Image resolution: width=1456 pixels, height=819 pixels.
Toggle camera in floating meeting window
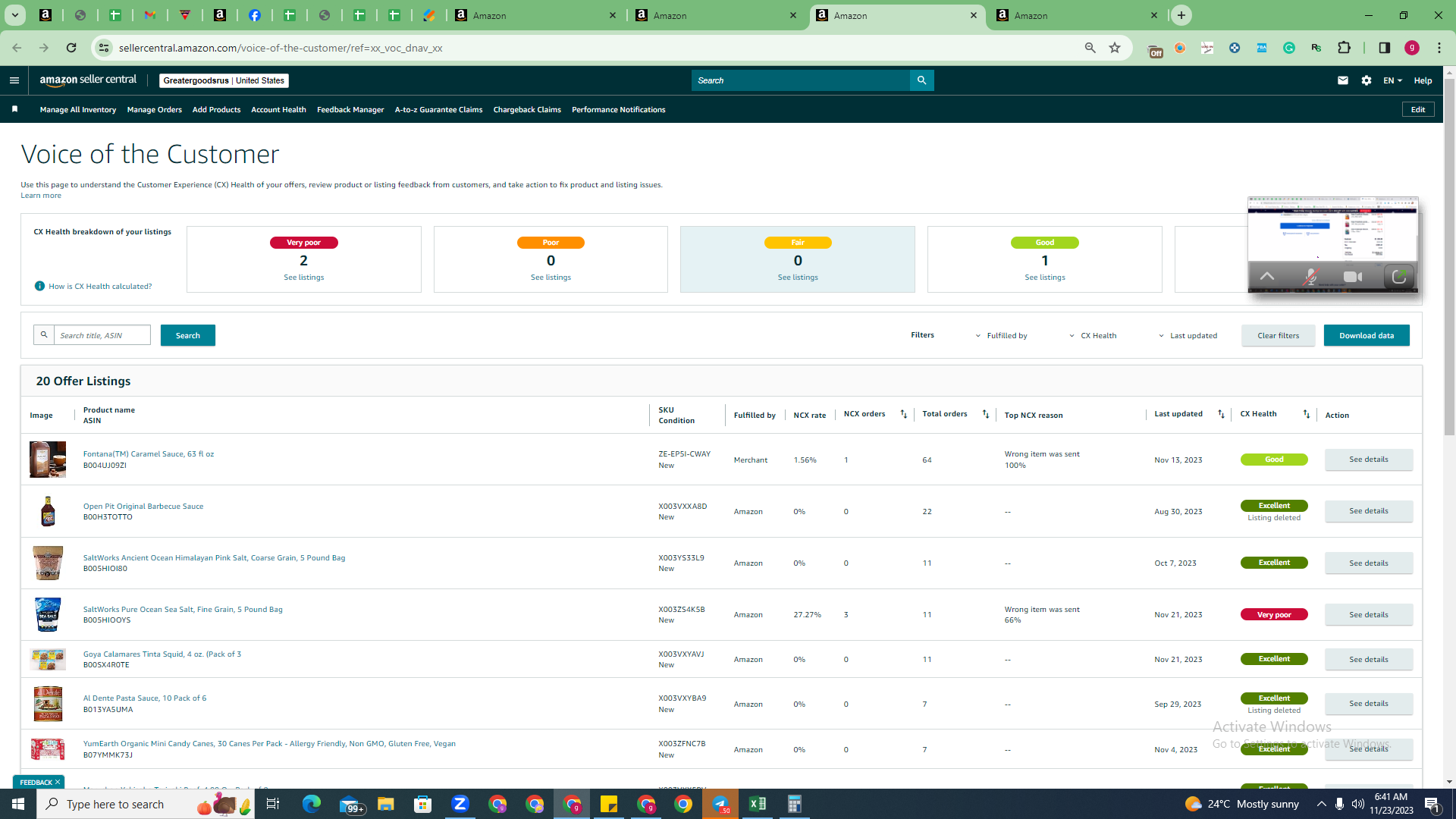click(1353, 277)
